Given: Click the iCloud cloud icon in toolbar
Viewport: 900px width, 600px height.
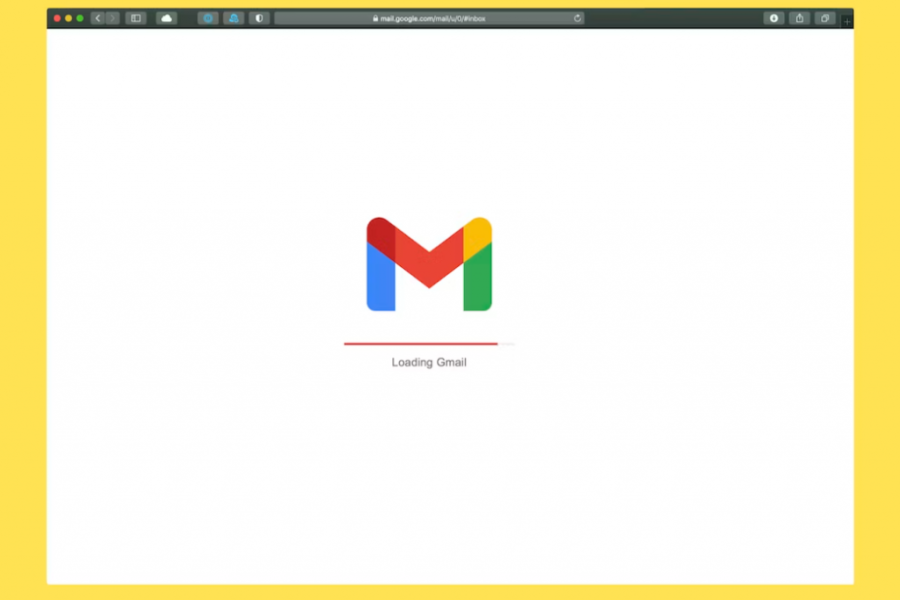Looking at the screenshot, I should pyautogui.click(x=166, y=17).
